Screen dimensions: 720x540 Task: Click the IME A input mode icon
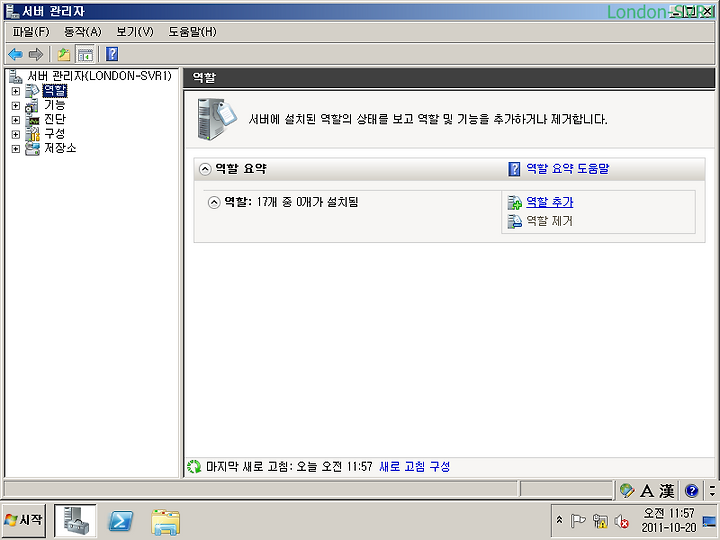coord(647,491)
